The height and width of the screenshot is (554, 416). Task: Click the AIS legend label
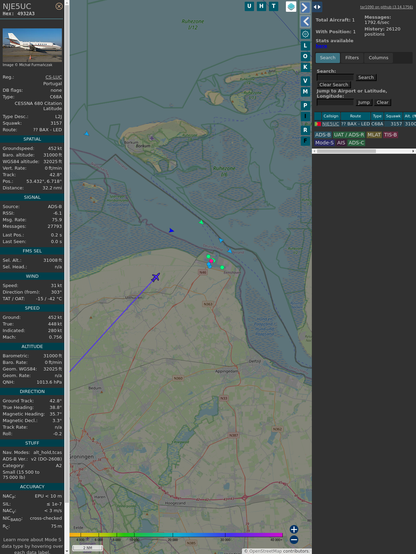(x=341, y=143)
